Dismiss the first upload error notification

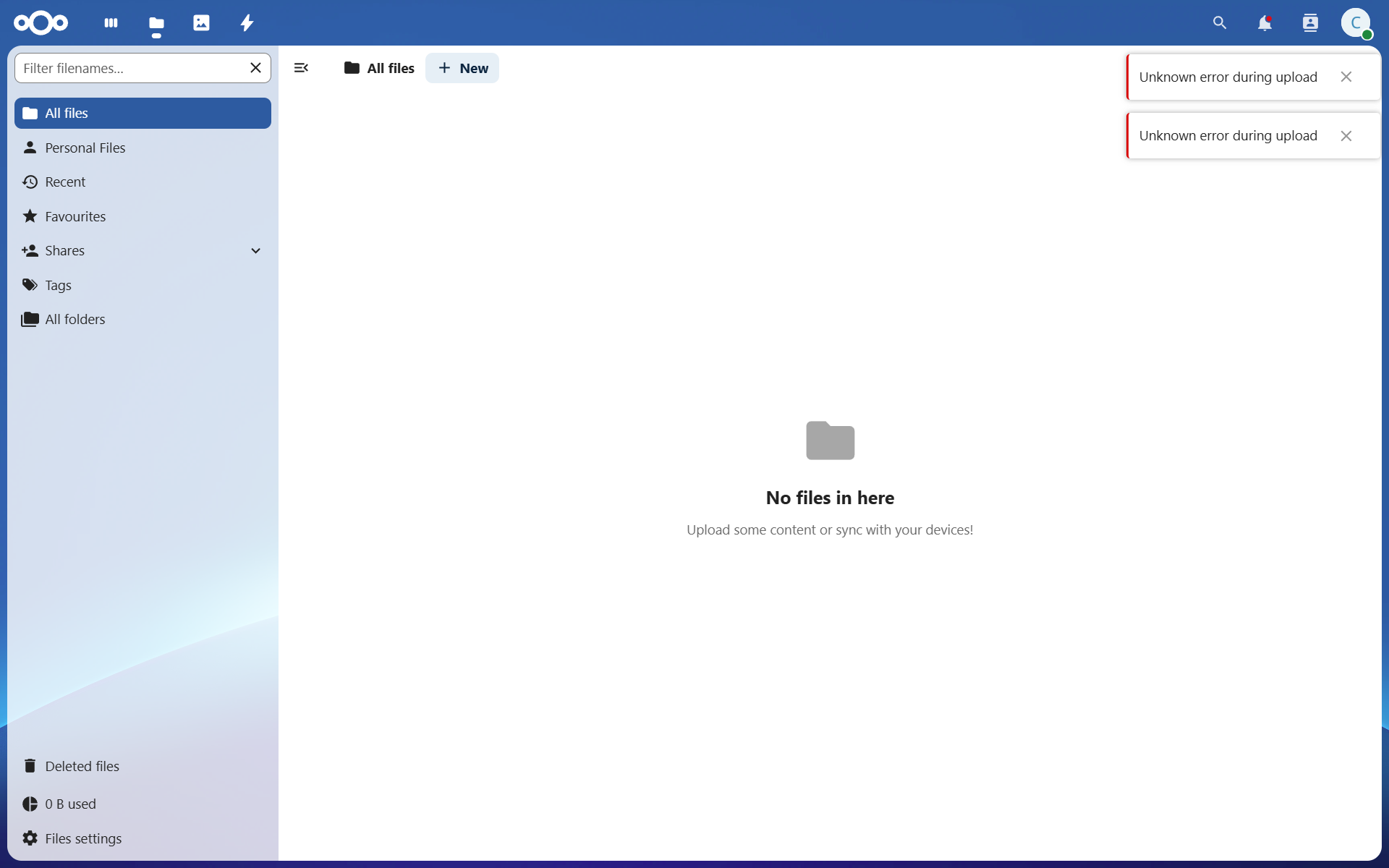(x=1346, y=77)
